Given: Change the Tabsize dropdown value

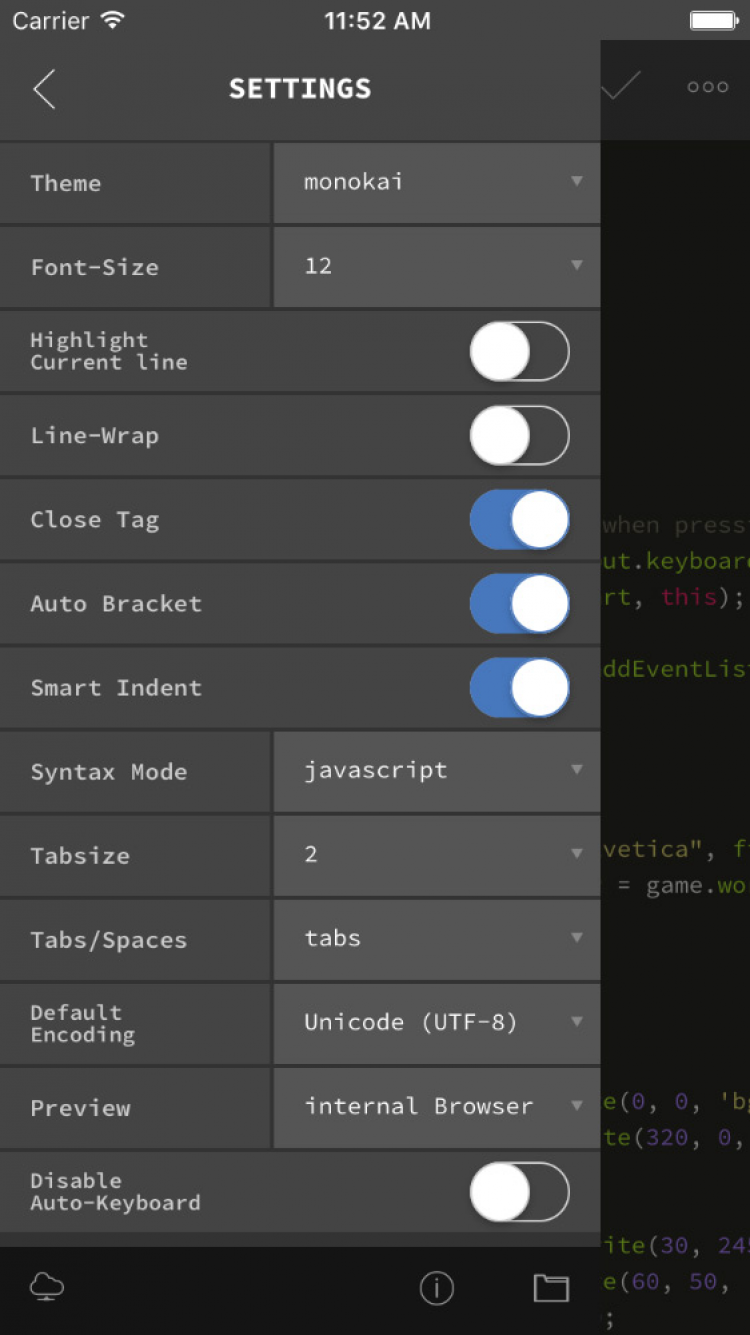Looking at the screenshot, I should click(x=437, y=855).
